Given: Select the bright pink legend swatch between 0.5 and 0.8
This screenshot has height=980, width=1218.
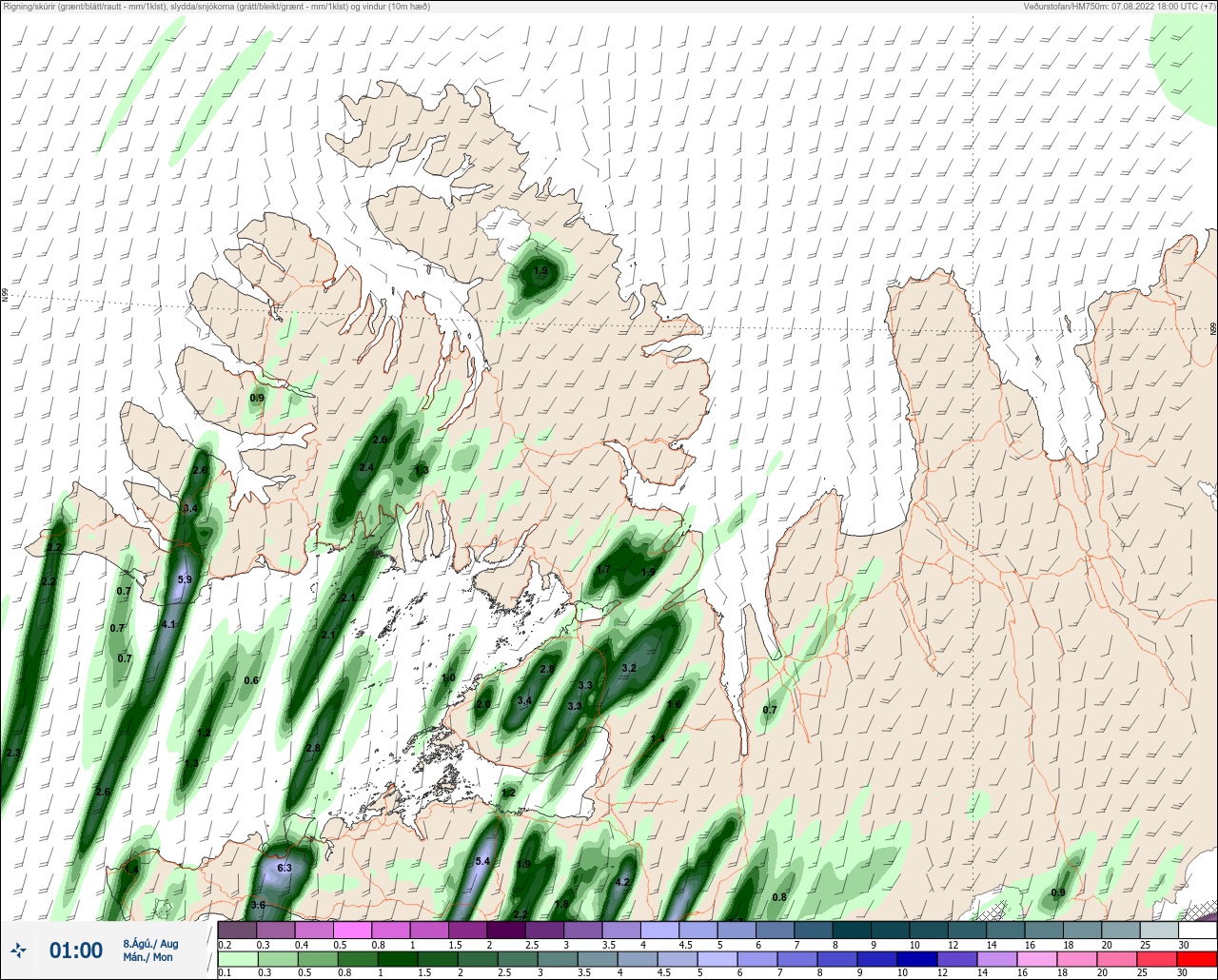Looking at the screenshot, I should (352, 930).
